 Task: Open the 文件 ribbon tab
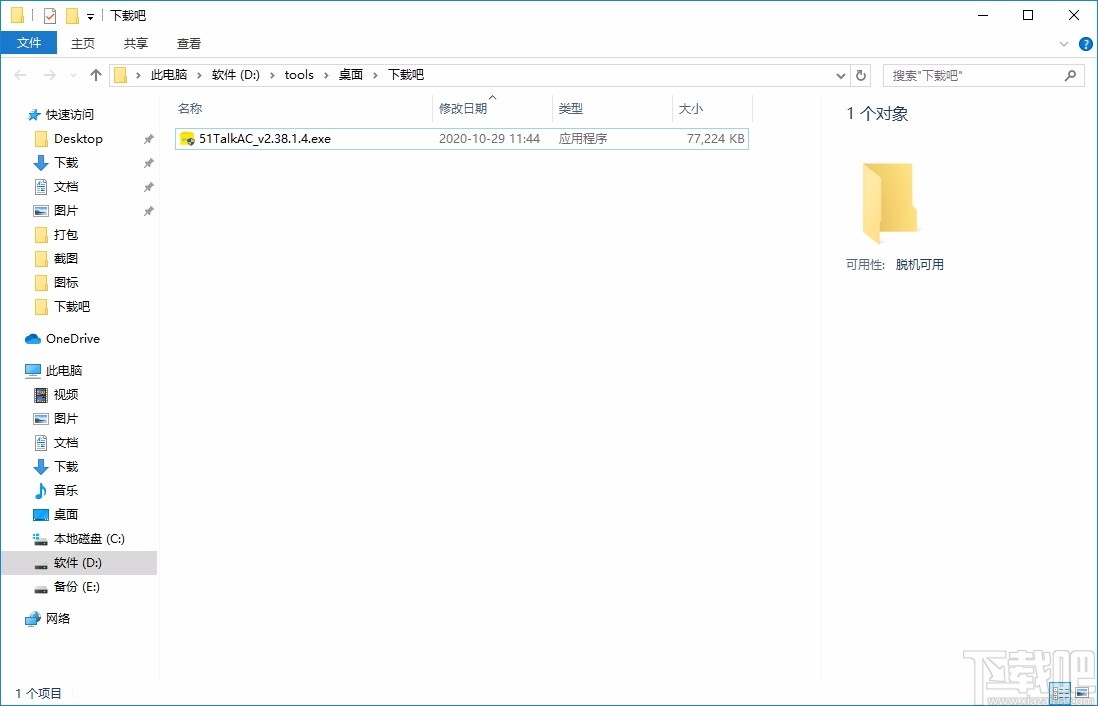coord(29,43)
